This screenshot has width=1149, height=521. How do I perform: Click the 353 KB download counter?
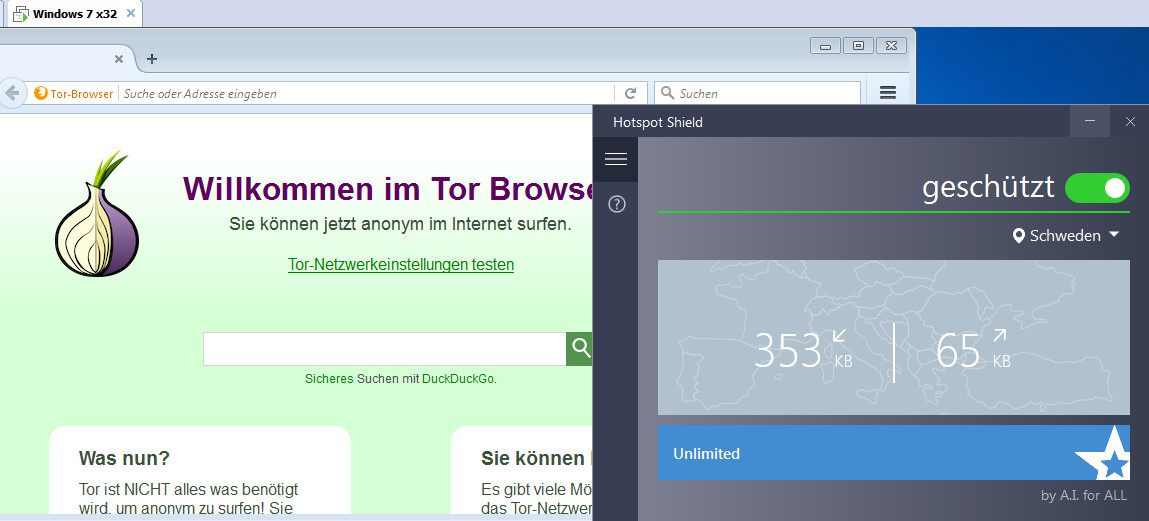tap(802, 350)
